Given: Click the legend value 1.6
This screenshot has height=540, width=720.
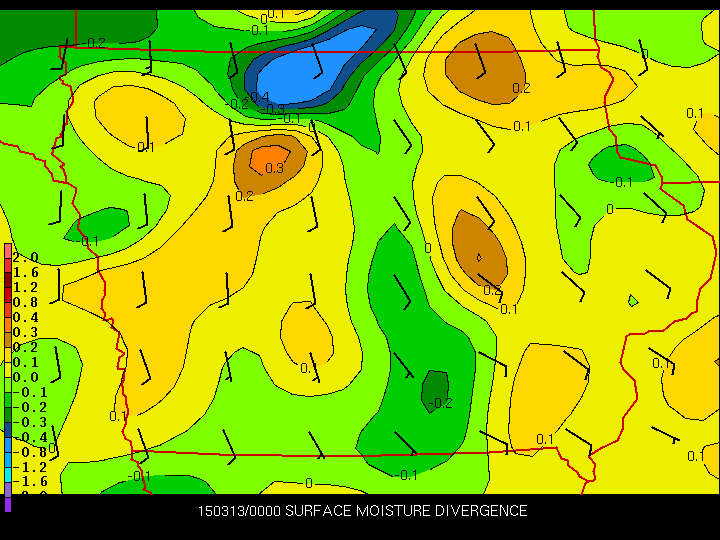Looking at the screenshot, I should pos(25,272).
